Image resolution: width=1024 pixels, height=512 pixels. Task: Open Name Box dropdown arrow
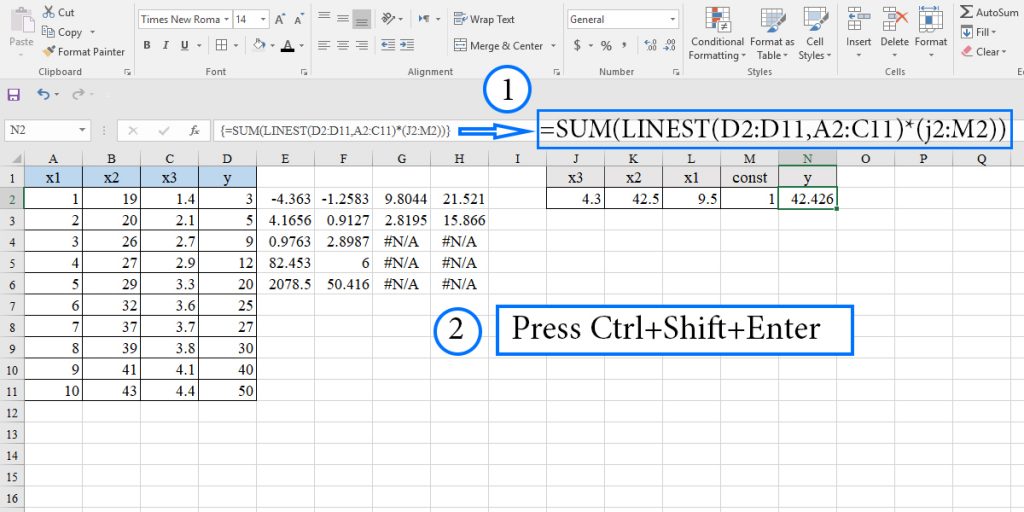pyautogui.click(x=82, y=131)
